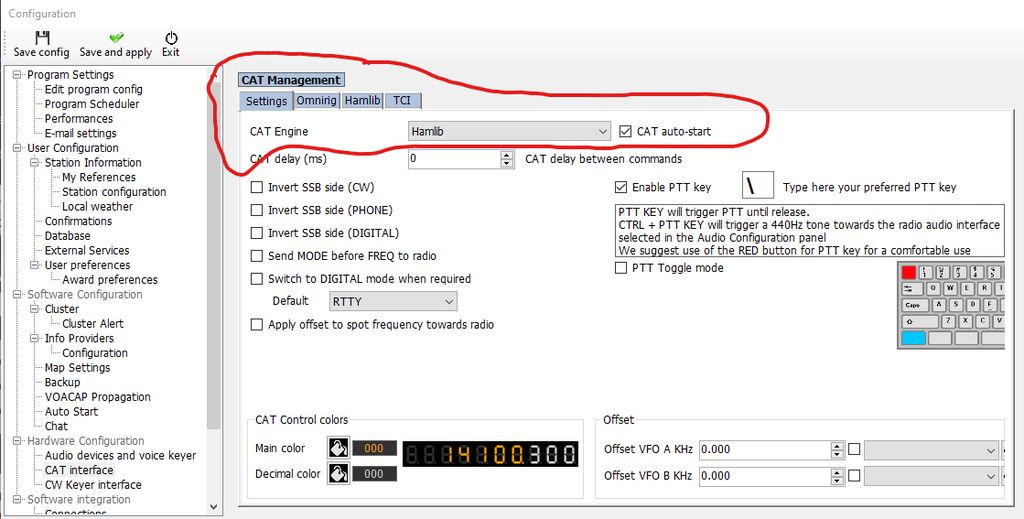Viewport: 1024px width, 519px height.
Task: Enable PTT Toggle mode
Action: tap(620, 268)
